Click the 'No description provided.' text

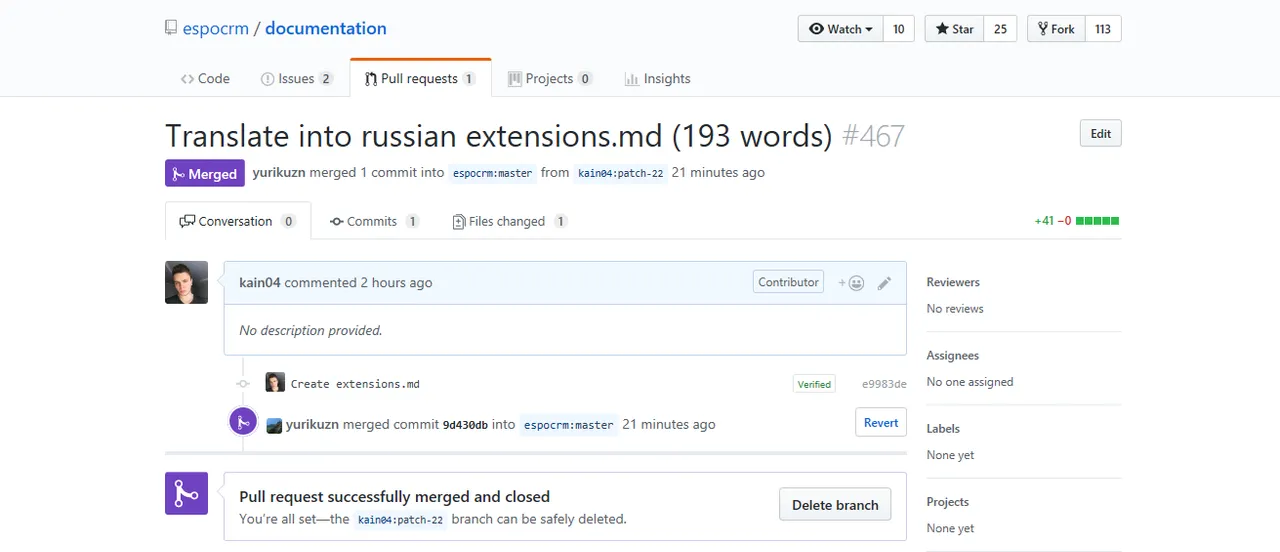coord(311,330)
